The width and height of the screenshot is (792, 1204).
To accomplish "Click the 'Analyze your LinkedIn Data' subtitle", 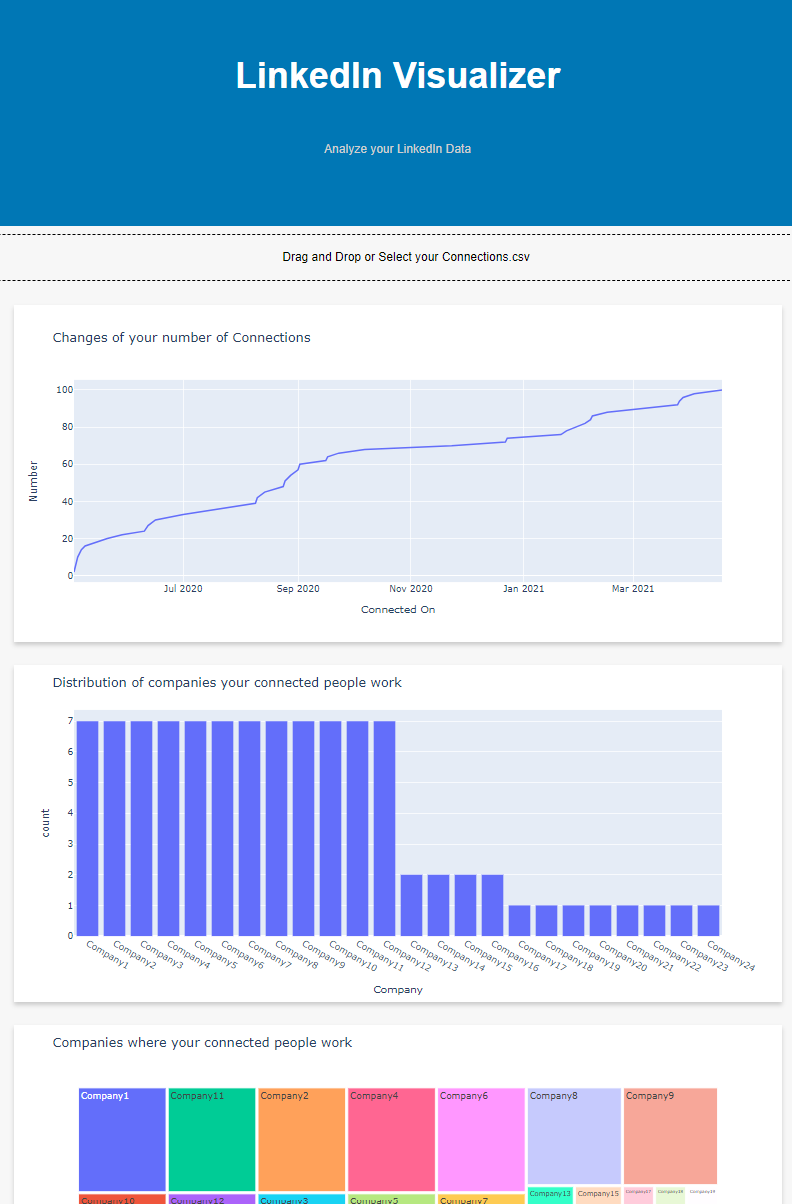I will click(x=397, y=149).
